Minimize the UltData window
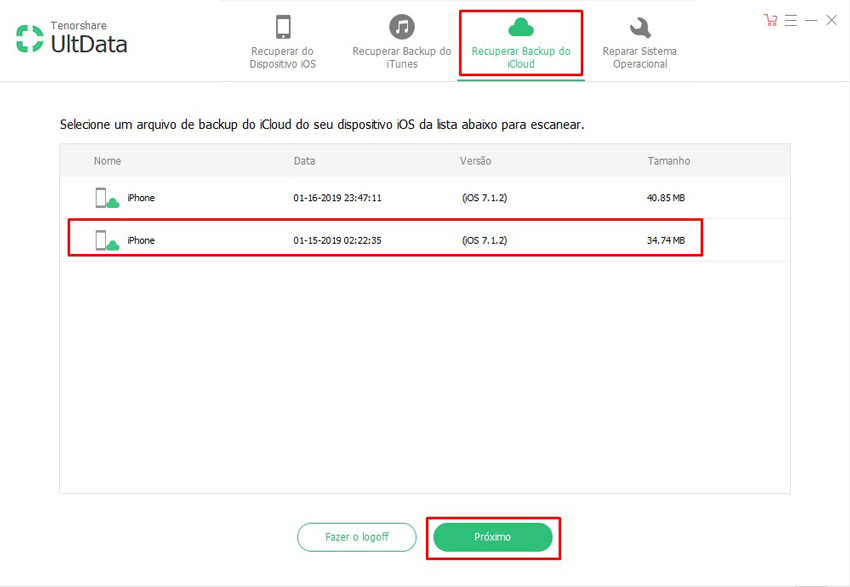 (811, 21)
